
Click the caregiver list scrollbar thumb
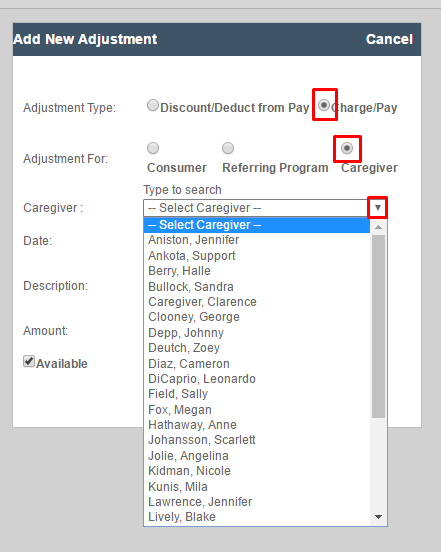pyautogui.click(x=378, y=326)
